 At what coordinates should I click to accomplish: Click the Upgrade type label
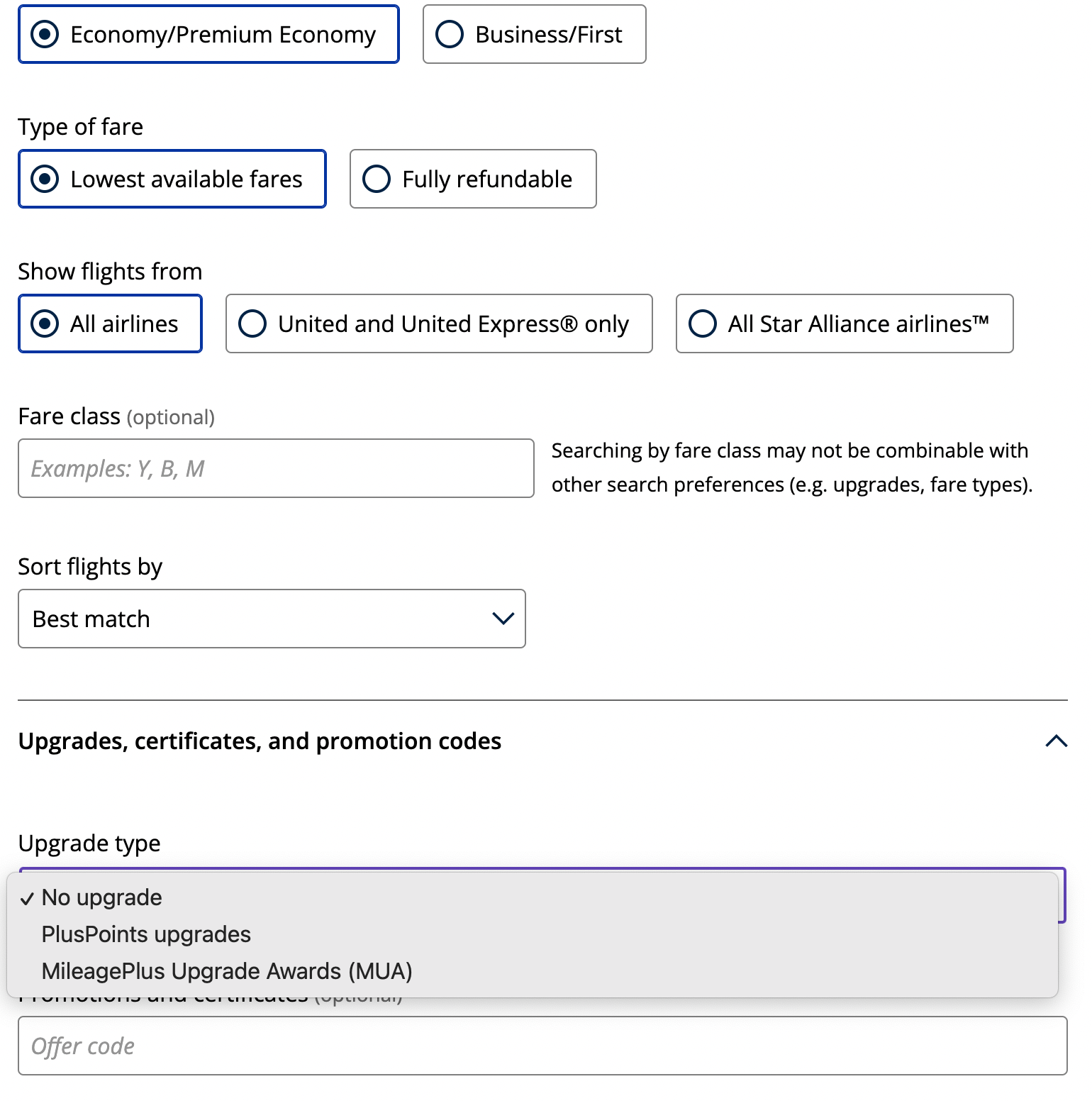(x=89, y=843)
